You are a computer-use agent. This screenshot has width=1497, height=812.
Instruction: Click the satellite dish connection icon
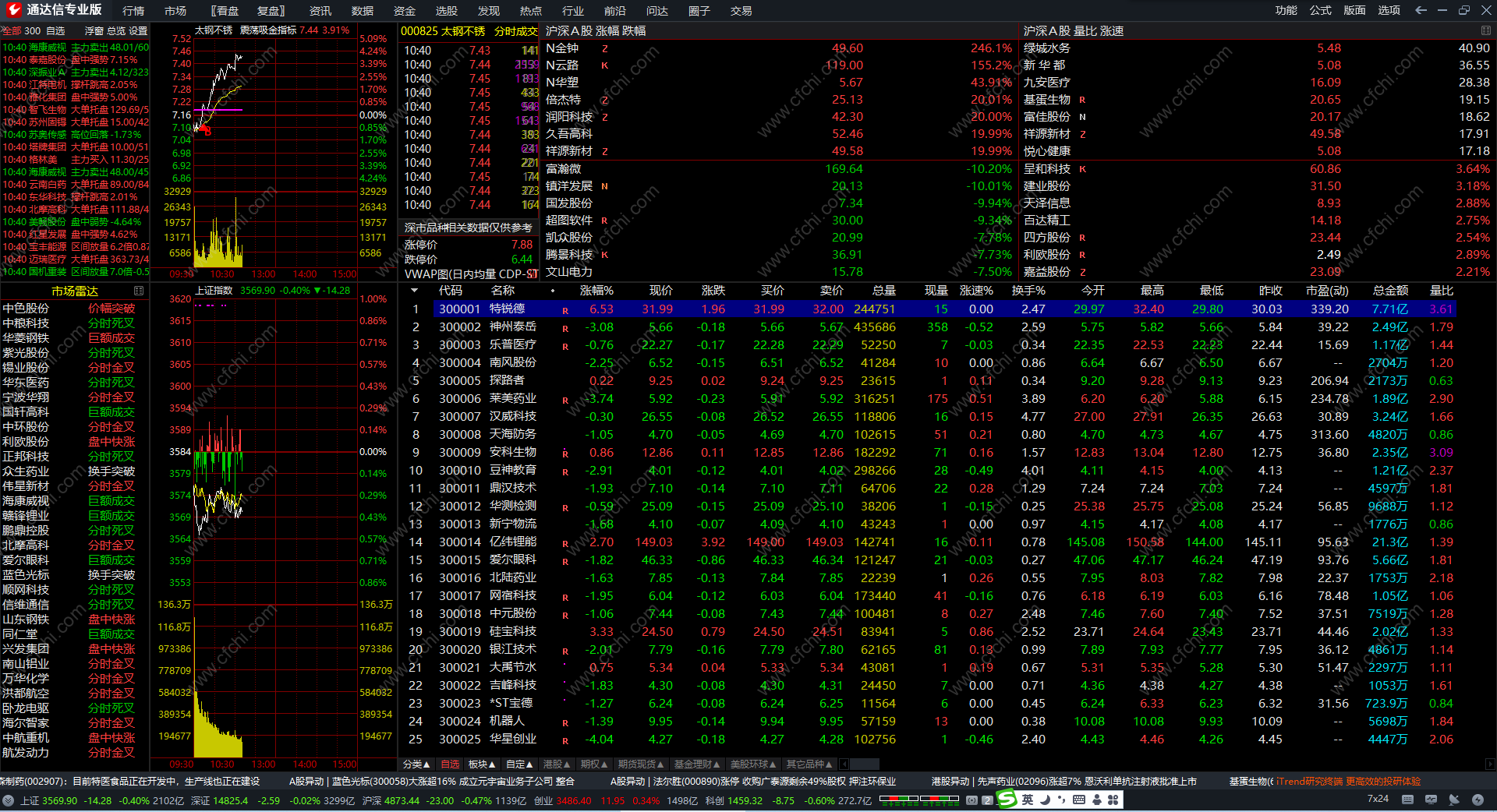(x=1454, y=800)
